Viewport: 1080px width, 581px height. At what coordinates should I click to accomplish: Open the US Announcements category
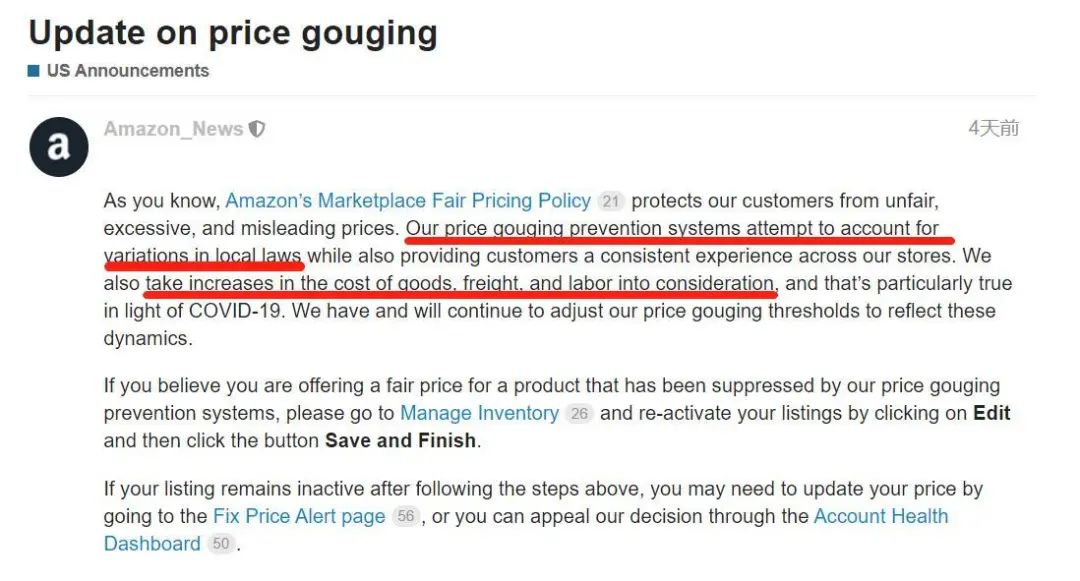click(127, 71)
